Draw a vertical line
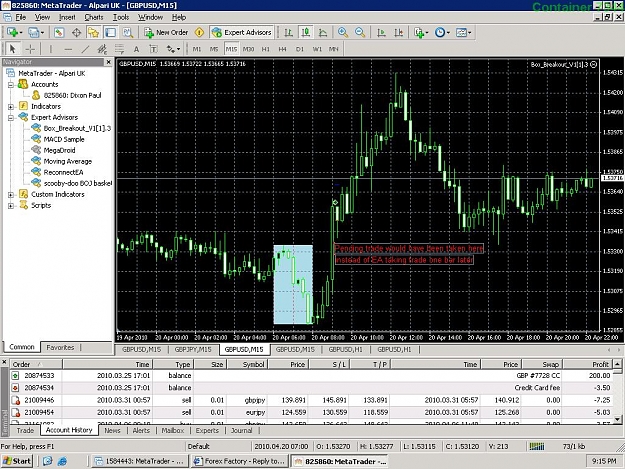625x469 pixels. coord(51,49)
